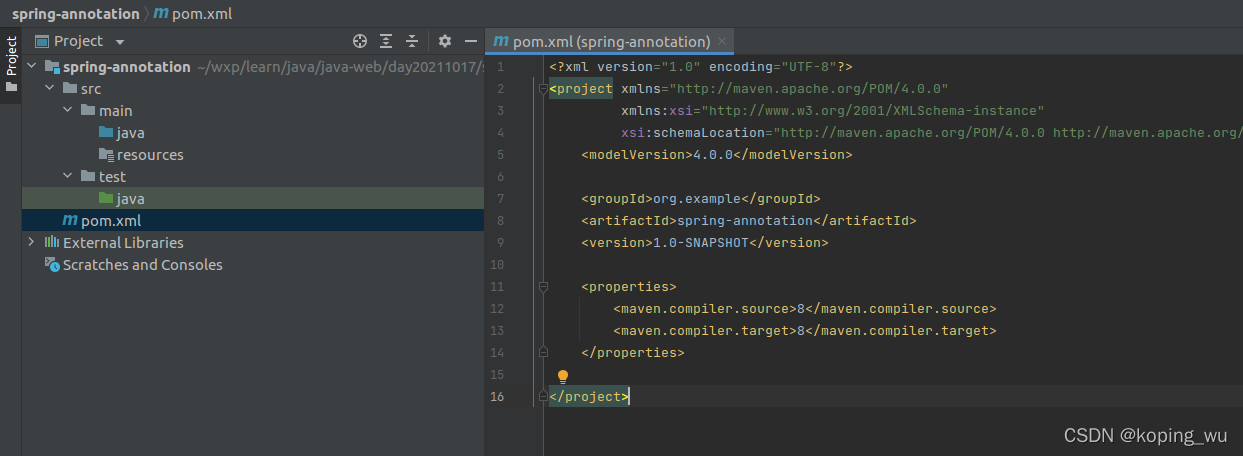The image size is (1243, 456).
Task: Click the Select Opened File crosshair icon
Action: (x=361, y=41)
